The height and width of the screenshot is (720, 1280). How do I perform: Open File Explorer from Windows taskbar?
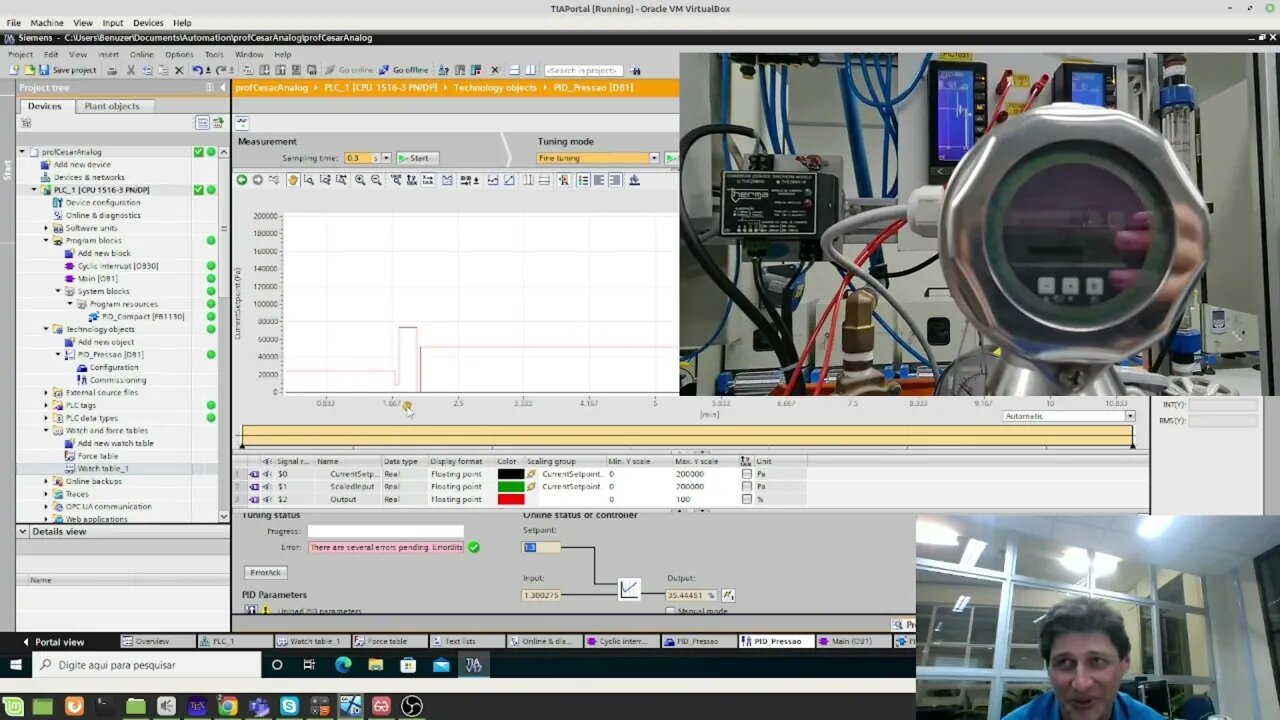point(376,664)
